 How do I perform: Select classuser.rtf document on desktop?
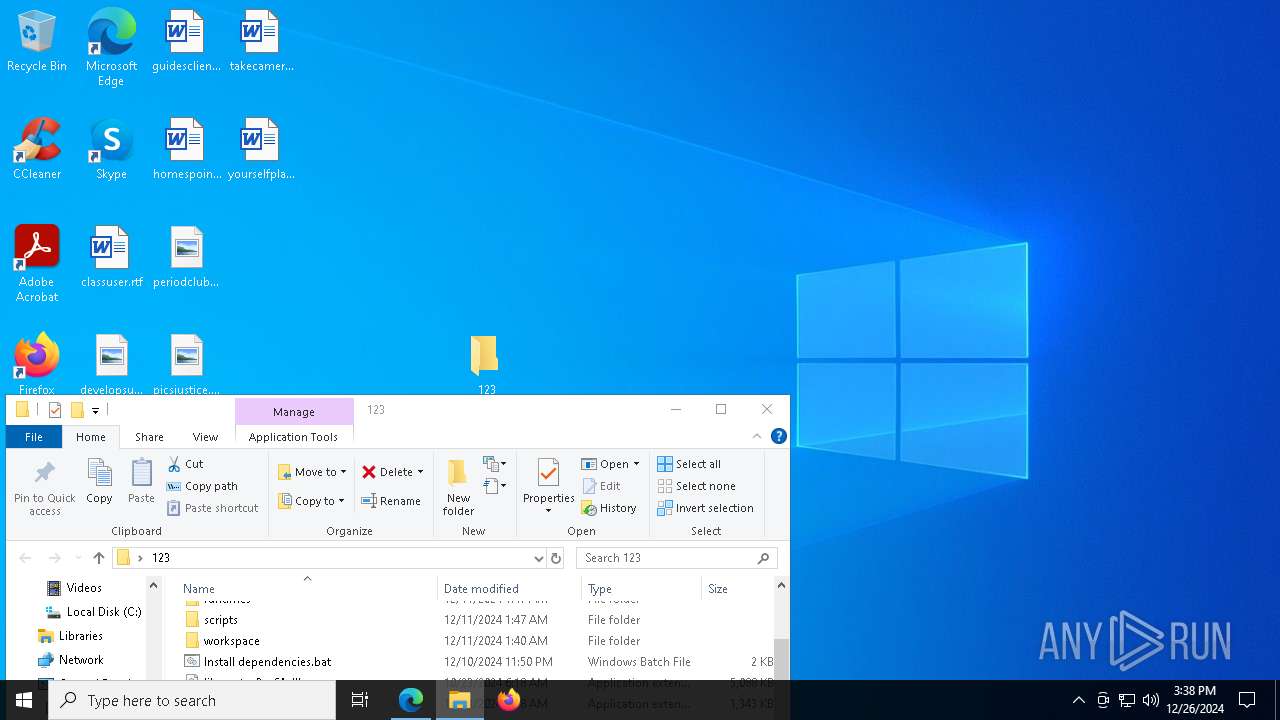pos(111,258)
